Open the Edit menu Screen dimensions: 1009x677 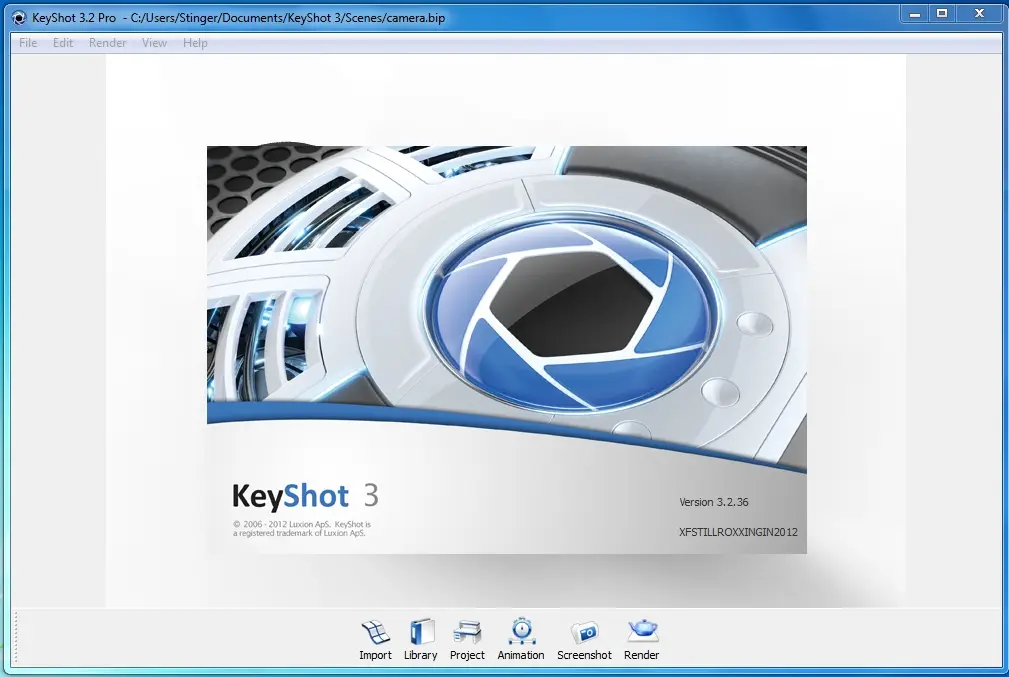[x=62, y=43]
